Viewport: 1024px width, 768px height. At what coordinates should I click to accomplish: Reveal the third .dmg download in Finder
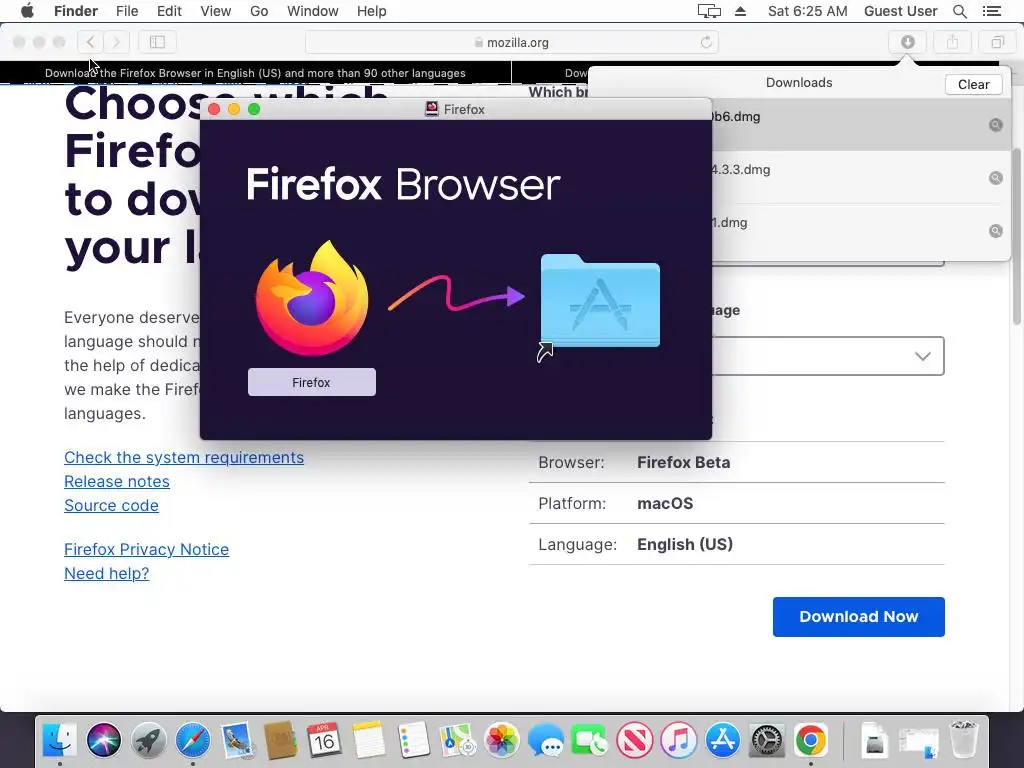(995, 231)
